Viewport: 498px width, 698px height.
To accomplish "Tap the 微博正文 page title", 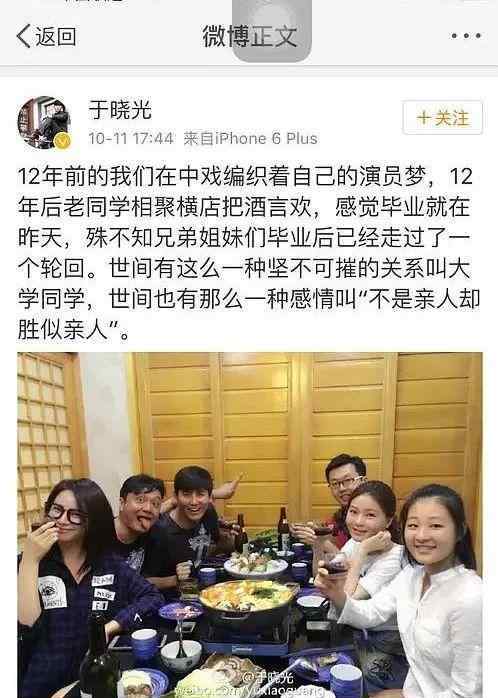I will (250, 36).
